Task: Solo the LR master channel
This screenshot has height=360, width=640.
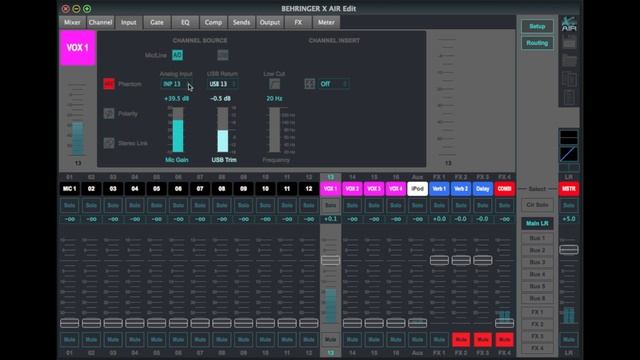Action: (x=569, y=205)
